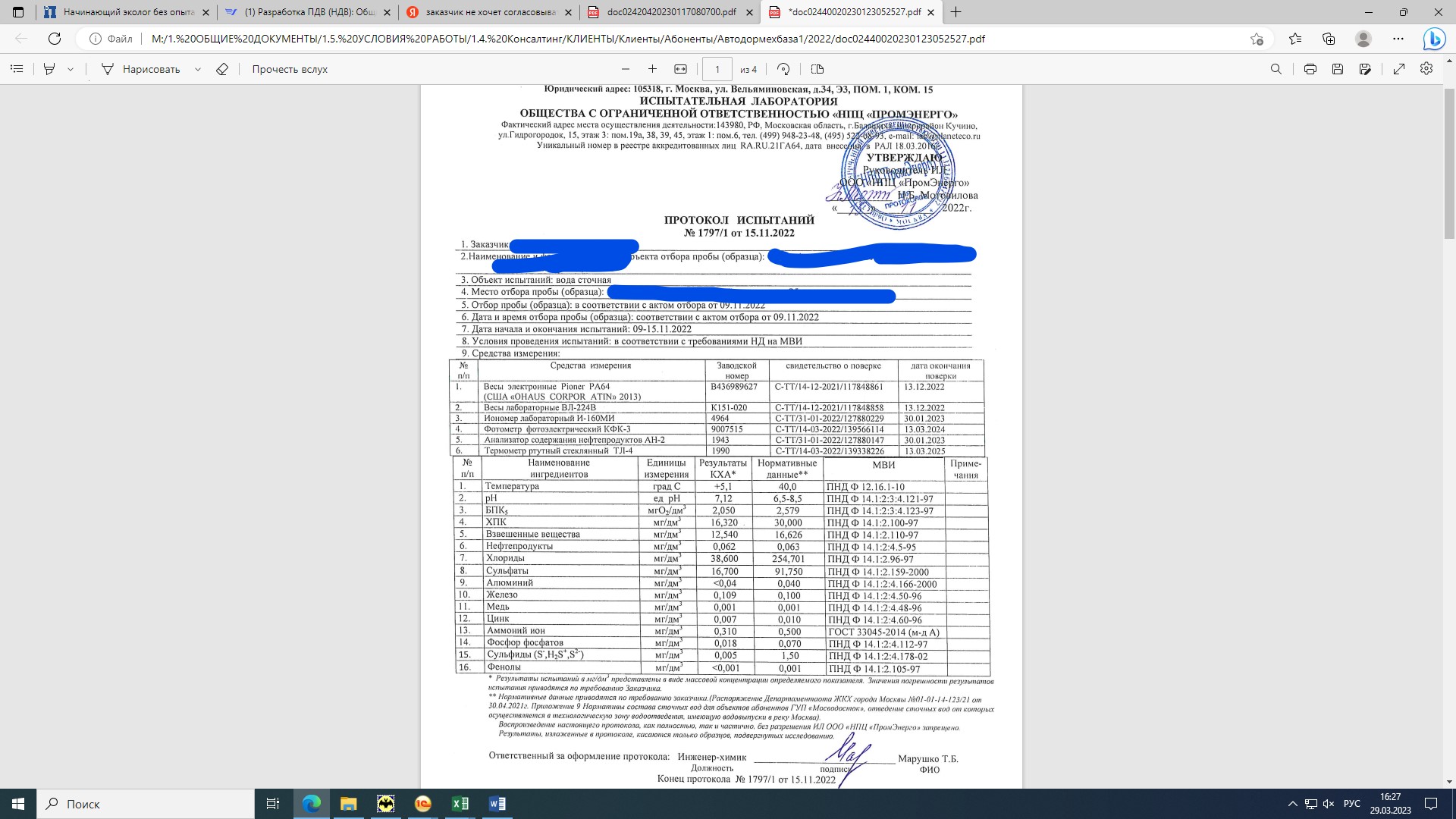This screenshot has height=819, width=1456.
Task: Open browser settings and more menu
Action: 1398,39
